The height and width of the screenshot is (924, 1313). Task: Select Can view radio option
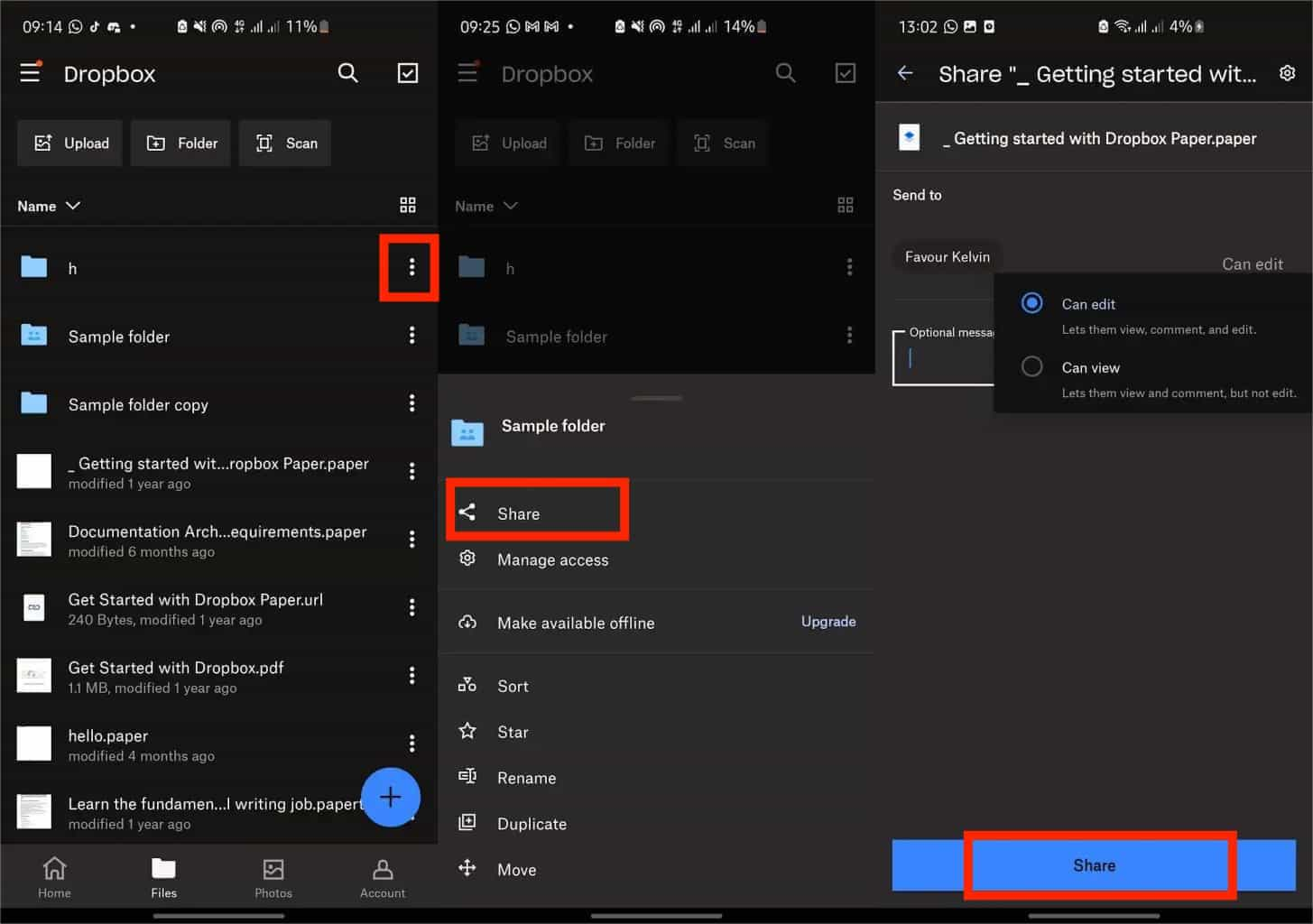pos(1032,366)
